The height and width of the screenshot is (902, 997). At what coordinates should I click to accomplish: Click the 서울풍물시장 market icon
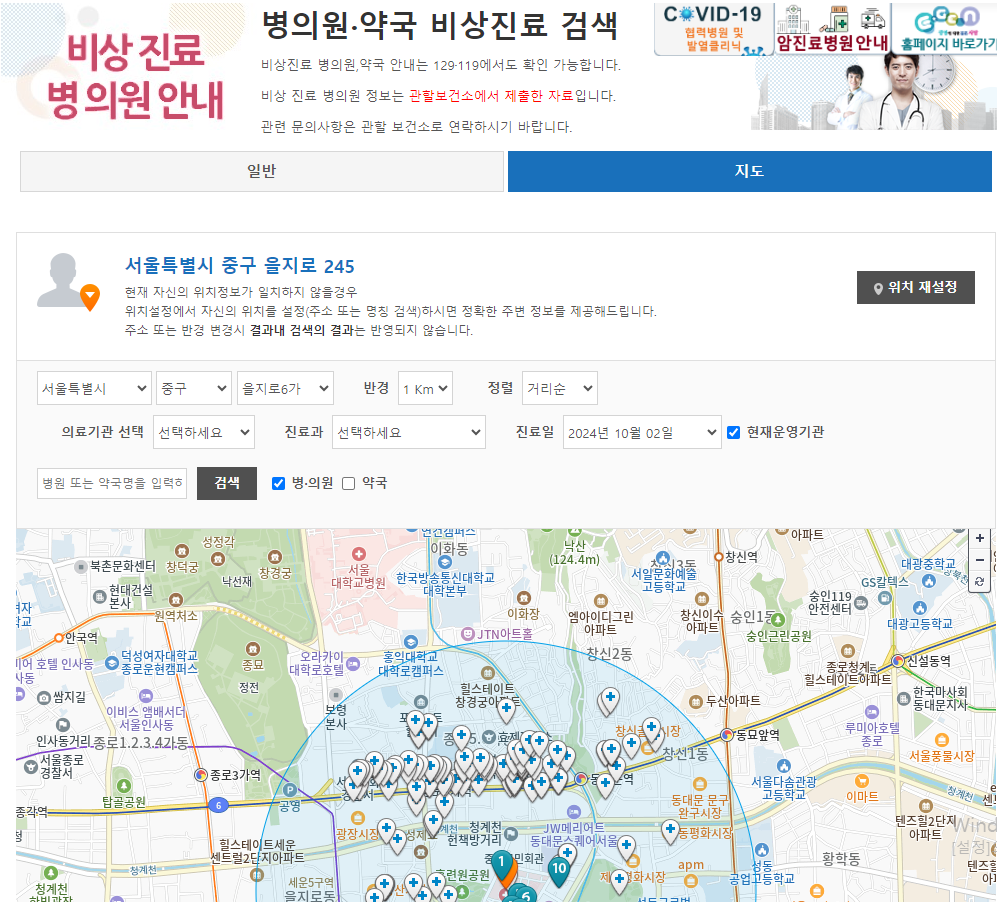(x=942, y=740)
